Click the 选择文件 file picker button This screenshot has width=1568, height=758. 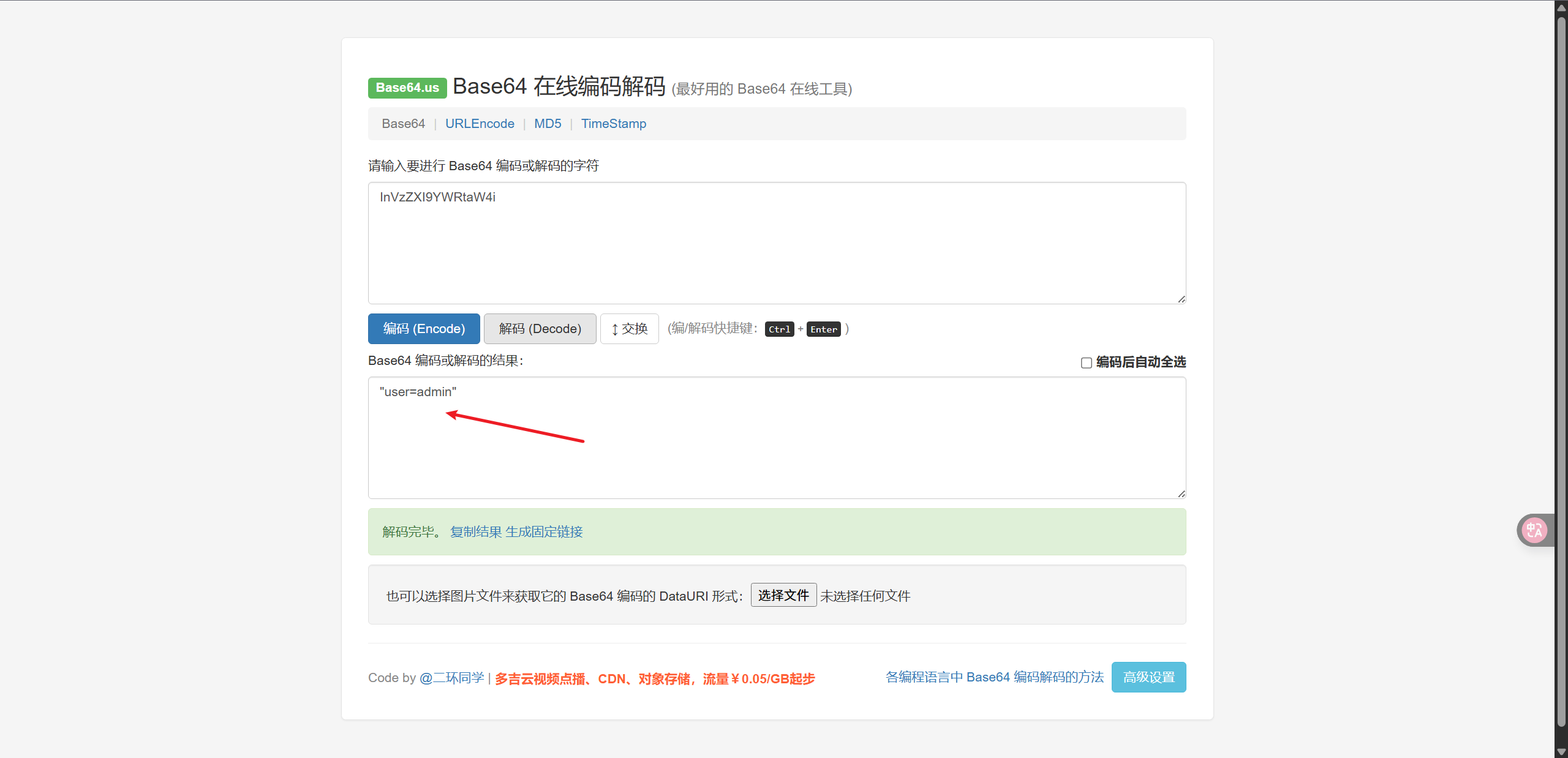[x=783, y=595]
